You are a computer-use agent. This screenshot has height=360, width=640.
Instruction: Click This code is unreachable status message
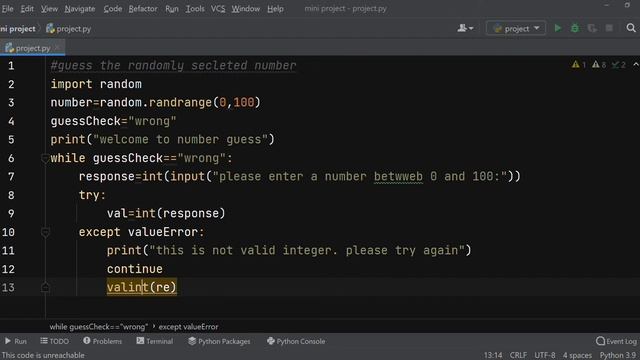point(43,355)
